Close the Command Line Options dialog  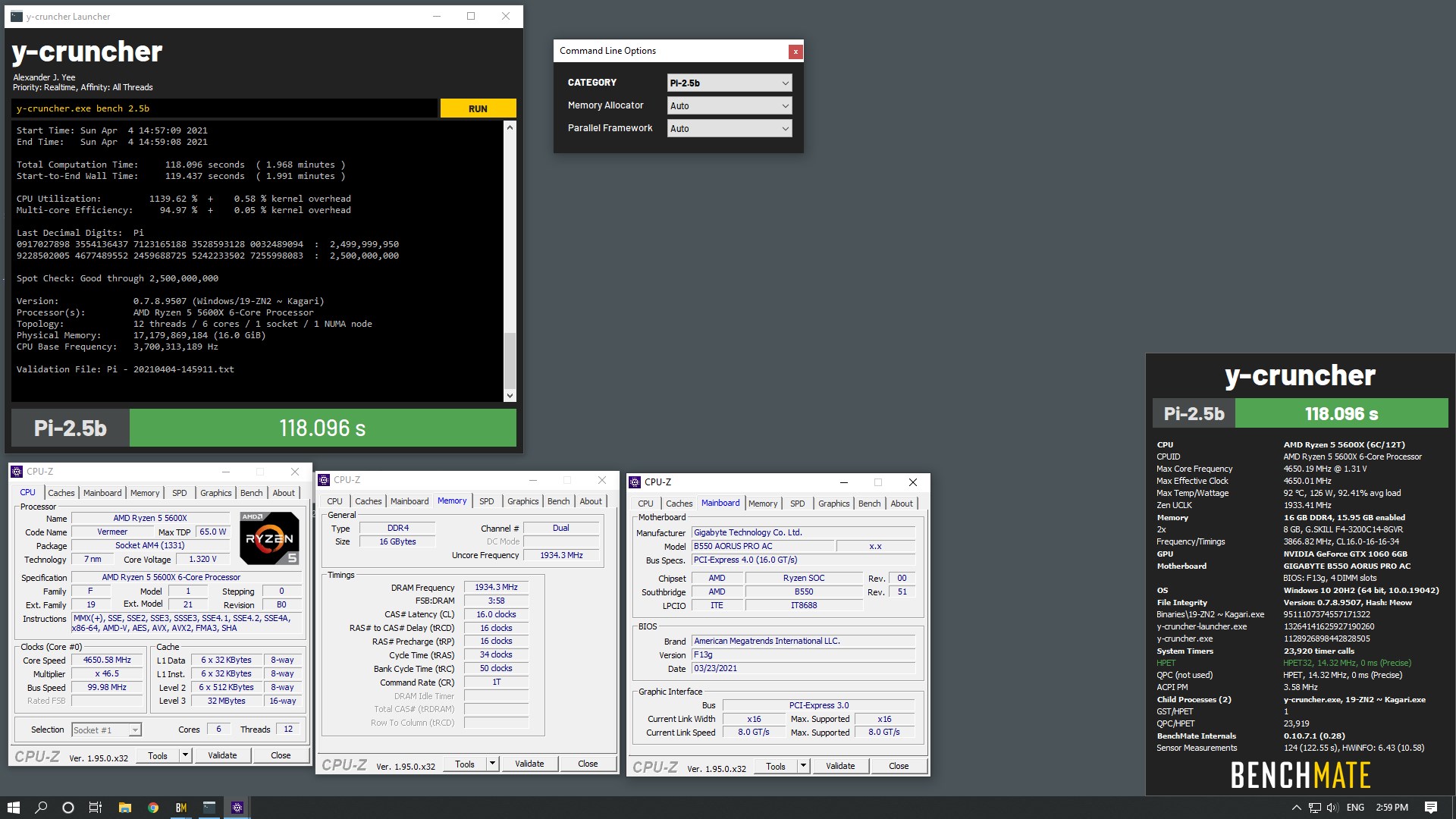click(795, 52)
